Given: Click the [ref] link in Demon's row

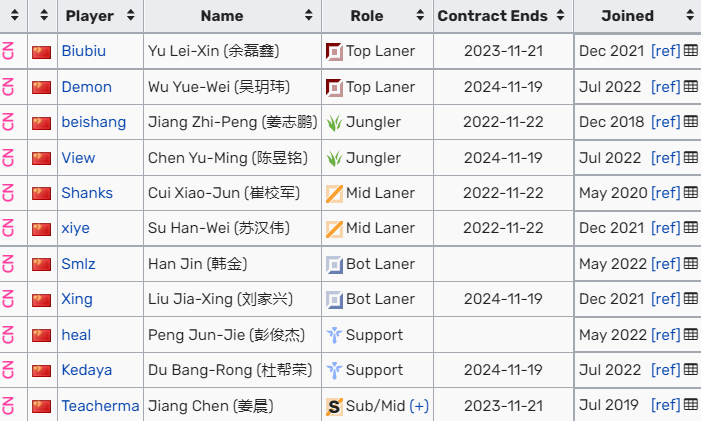Looking at the screenshot, I should click(665, 87).
